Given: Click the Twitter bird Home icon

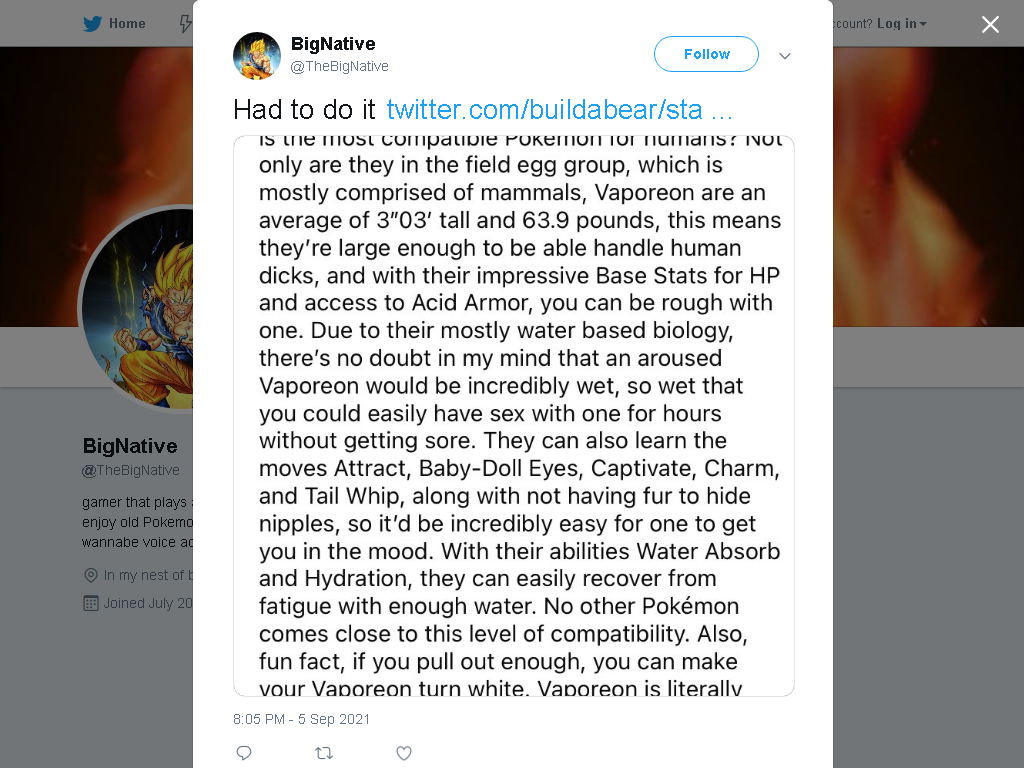Looking at the screenshot, I should click(92, 24).
